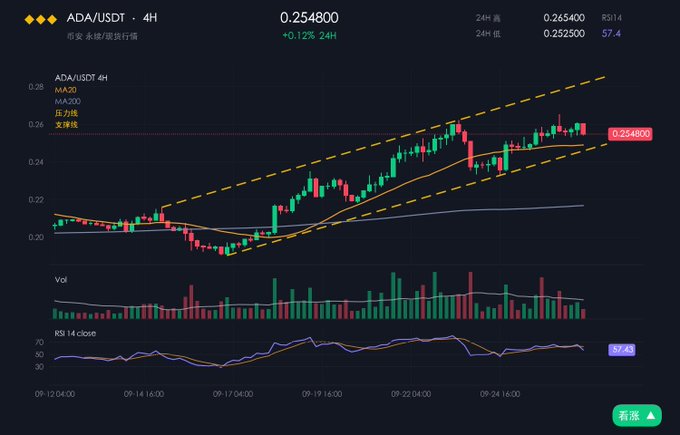Click the up triangle in 看涨 button
This screenshot has height=435, width=680.
point(651,415)
